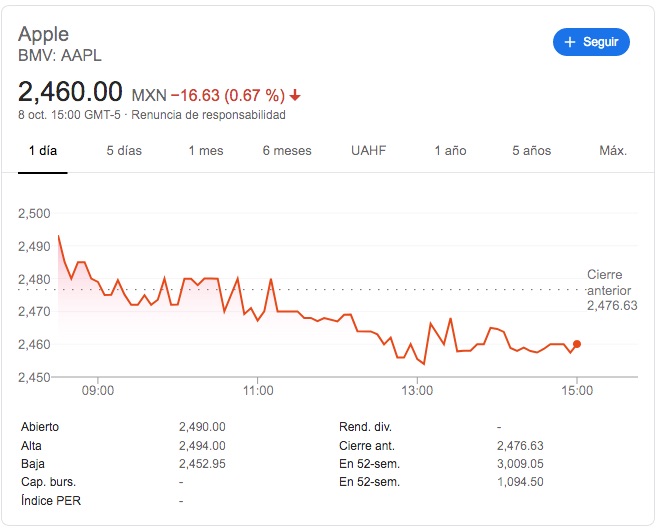This screenshot has height=530, width=671.
Task: Show the 6 meses chart
Action: click(287, 151)
